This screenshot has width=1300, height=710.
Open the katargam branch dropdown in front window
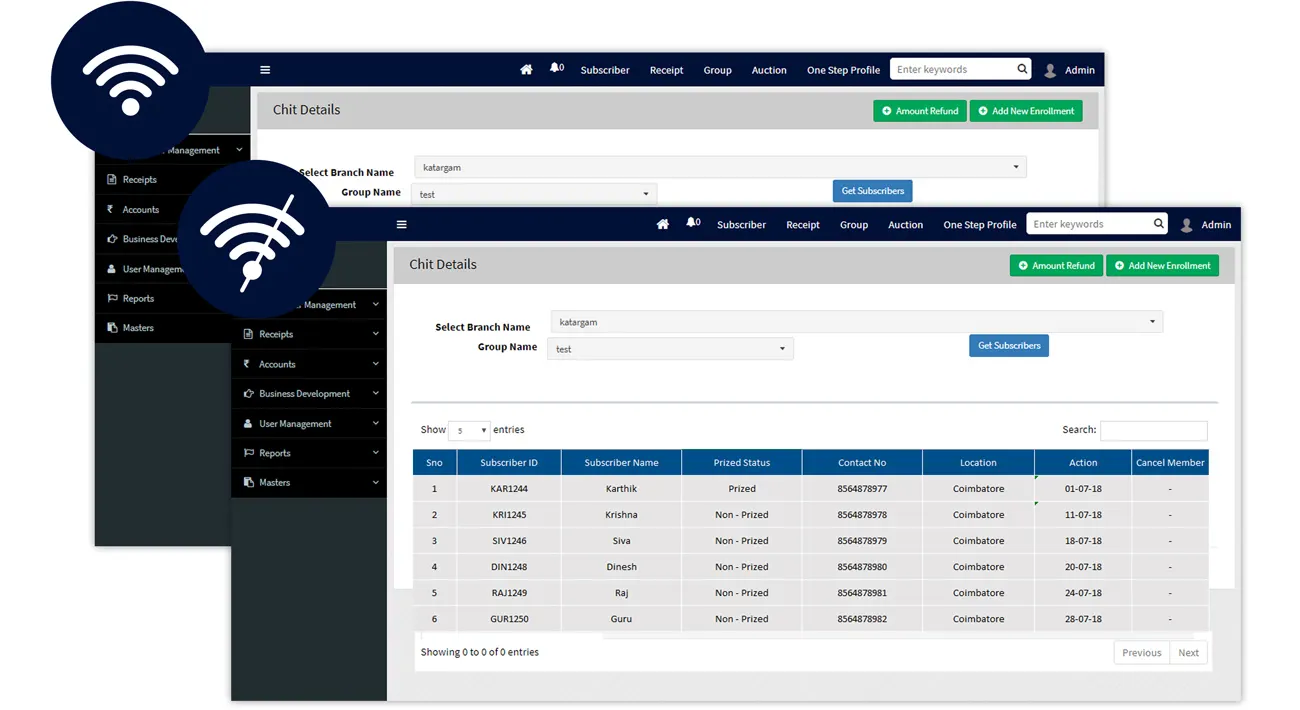(x=856, y=322)
